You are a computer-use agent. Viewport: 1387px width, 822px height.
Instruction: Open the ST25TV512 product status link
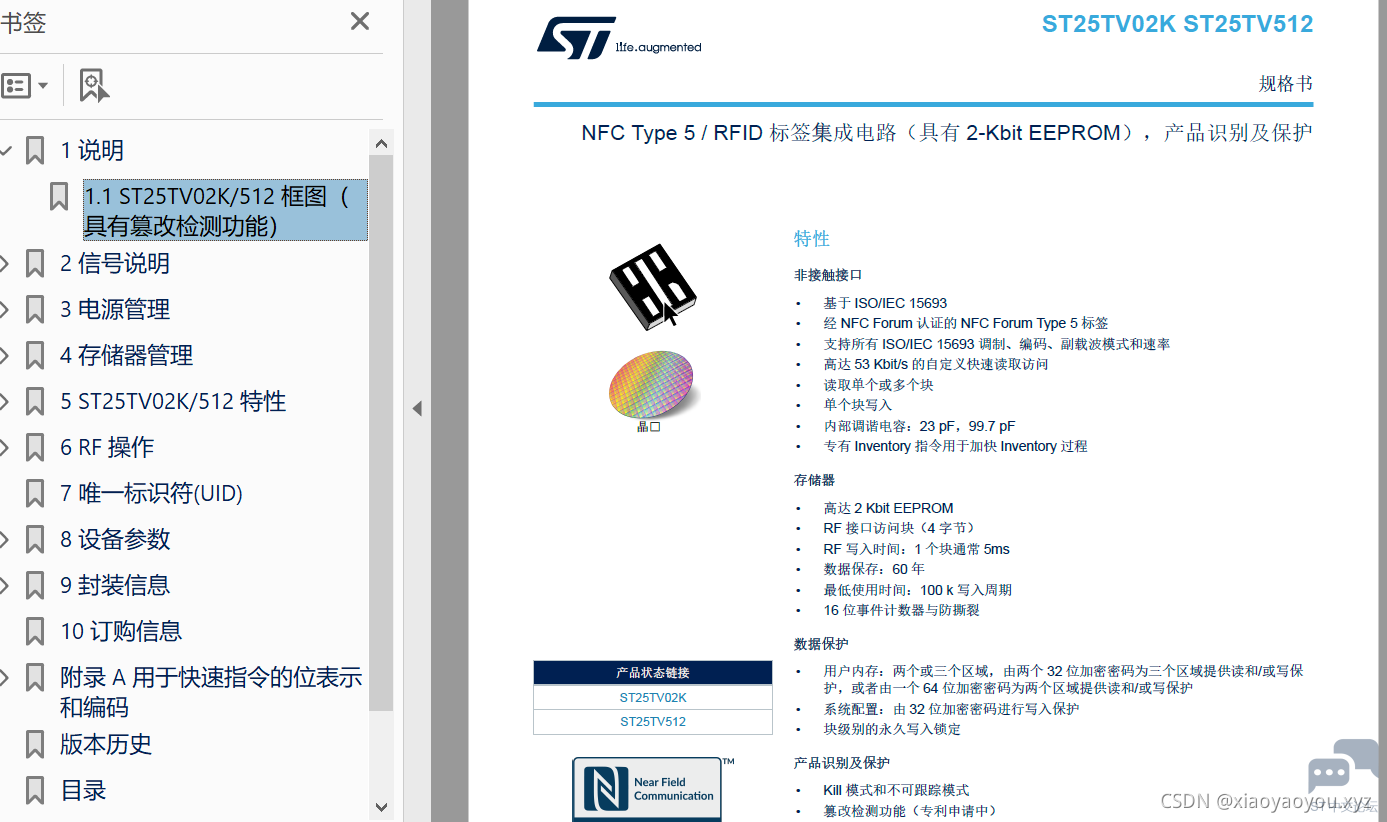point(653,722)
